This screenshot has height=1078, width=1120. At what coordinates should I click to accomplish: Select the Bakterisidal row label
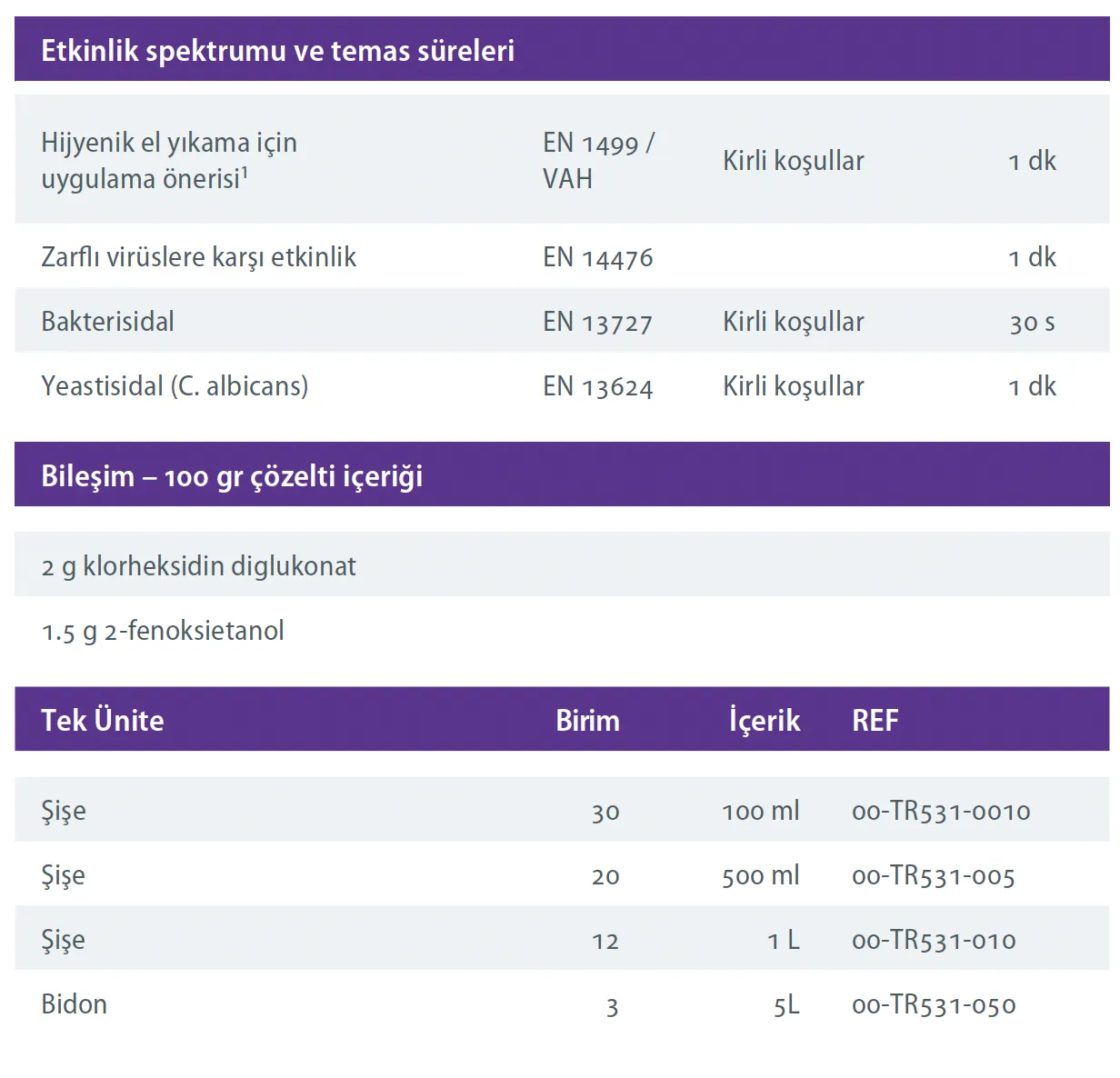pos(107,322)
